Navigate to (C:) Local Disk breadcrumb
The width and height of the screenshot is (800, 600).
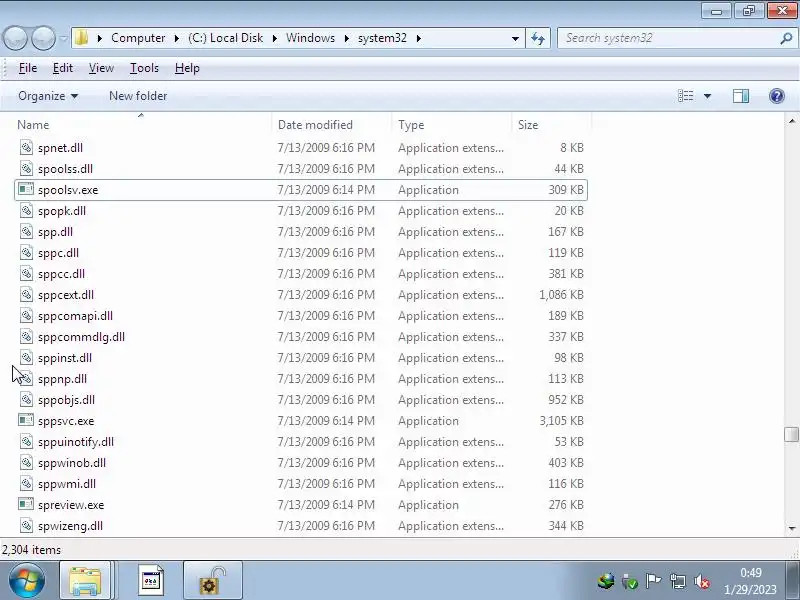click(226, 38)
